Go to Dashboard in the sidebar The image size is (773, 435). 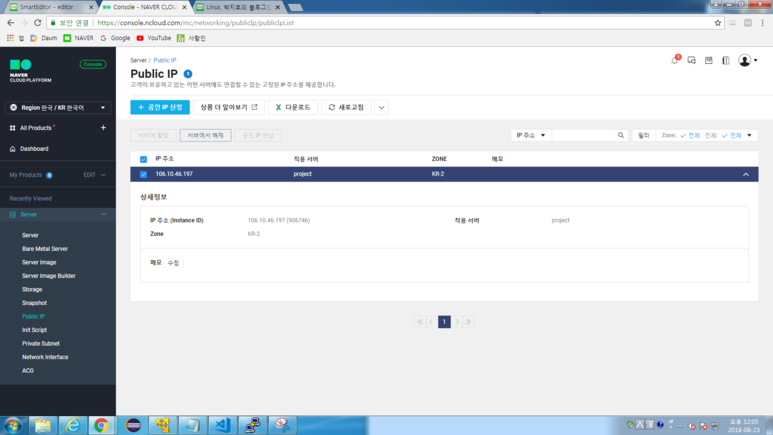pyautogui.click(x=34, y=148)
